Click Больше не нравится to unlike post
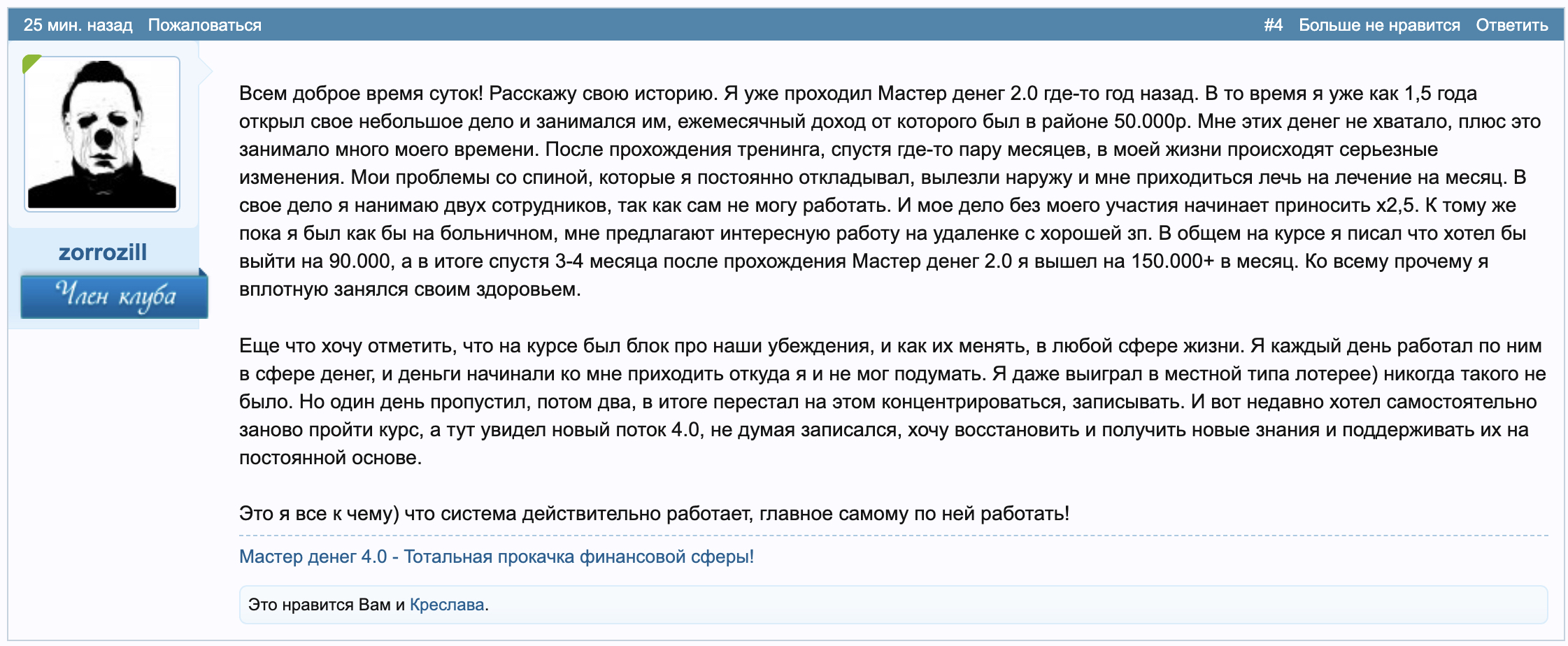The width and height of the screenshot is (1568, 646). tap(1379, 25)
